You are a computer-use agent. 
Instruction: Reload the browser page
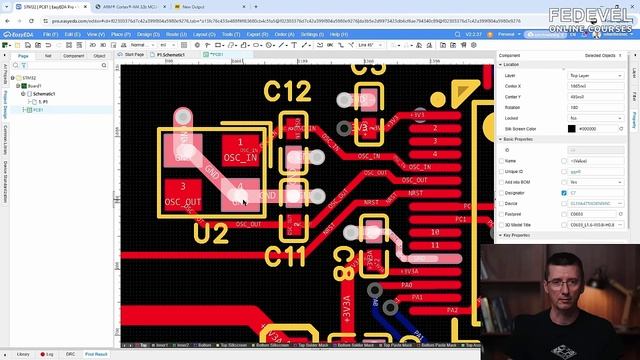31,21
